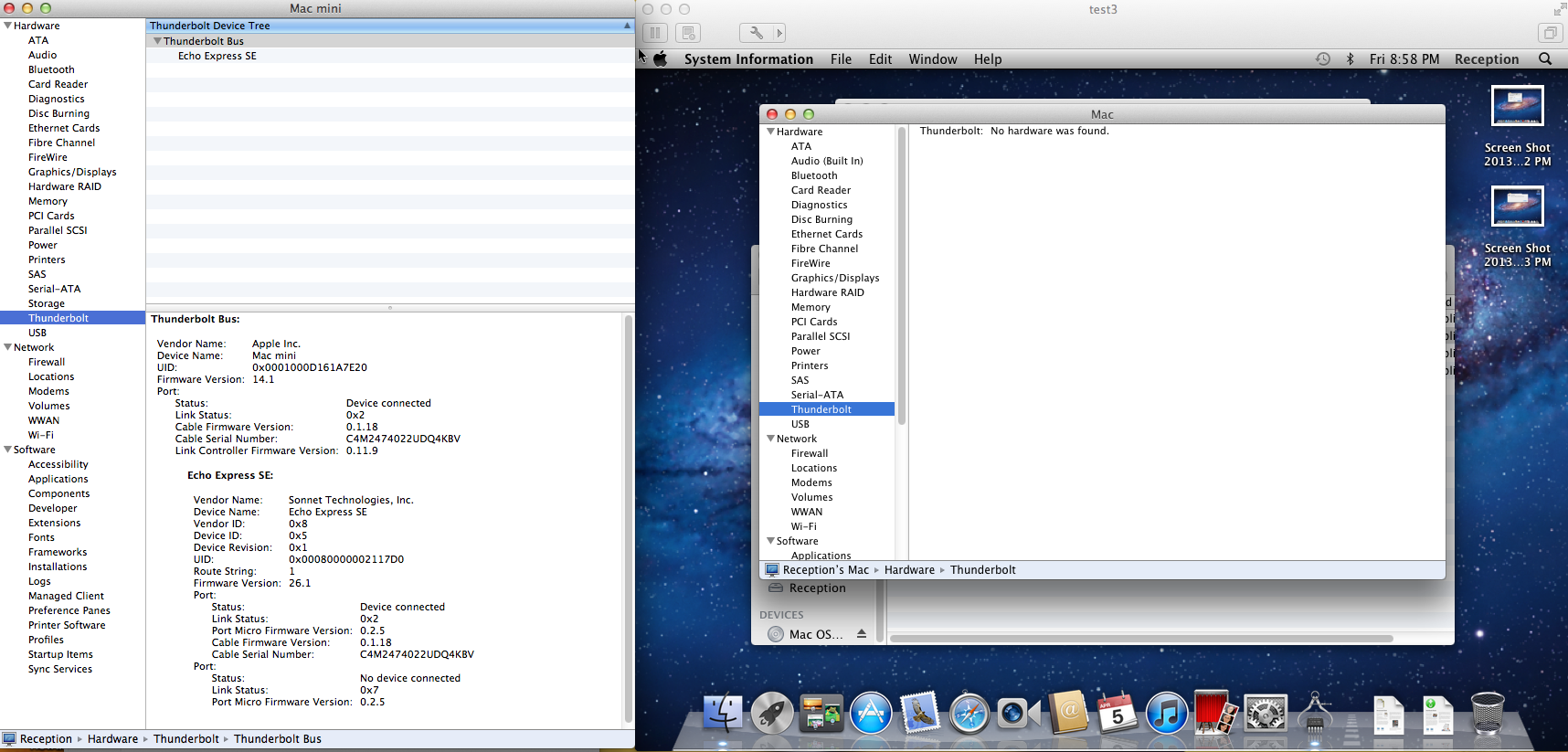Collapse the Thunderbolt Bus tree row
1568x752 pixels.
pyautogui.click(x=157, y=41)
